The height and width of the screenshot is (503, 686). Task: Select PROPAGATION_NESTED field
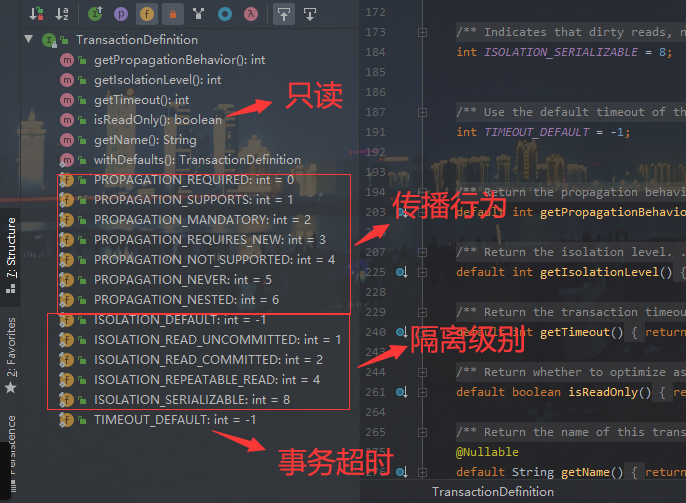[186, 300]
